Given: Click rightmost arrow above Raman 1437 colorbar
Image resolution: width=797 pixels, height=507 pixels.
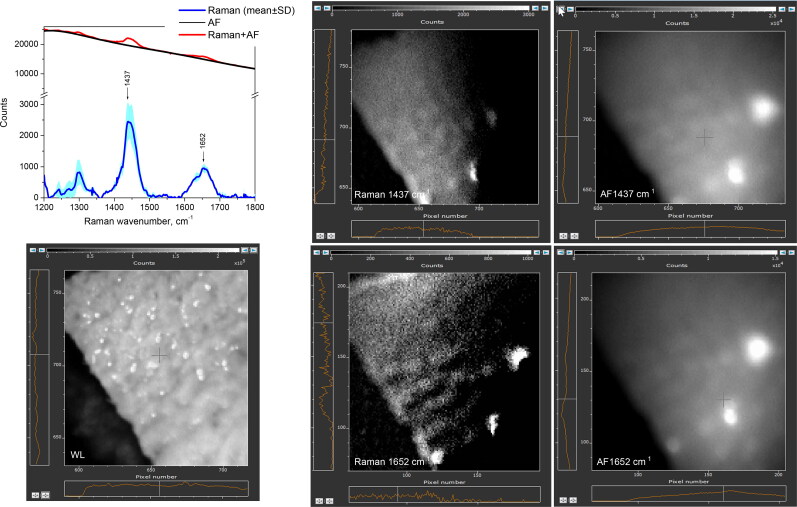Looking at the screenshot, I should (545, 9).
